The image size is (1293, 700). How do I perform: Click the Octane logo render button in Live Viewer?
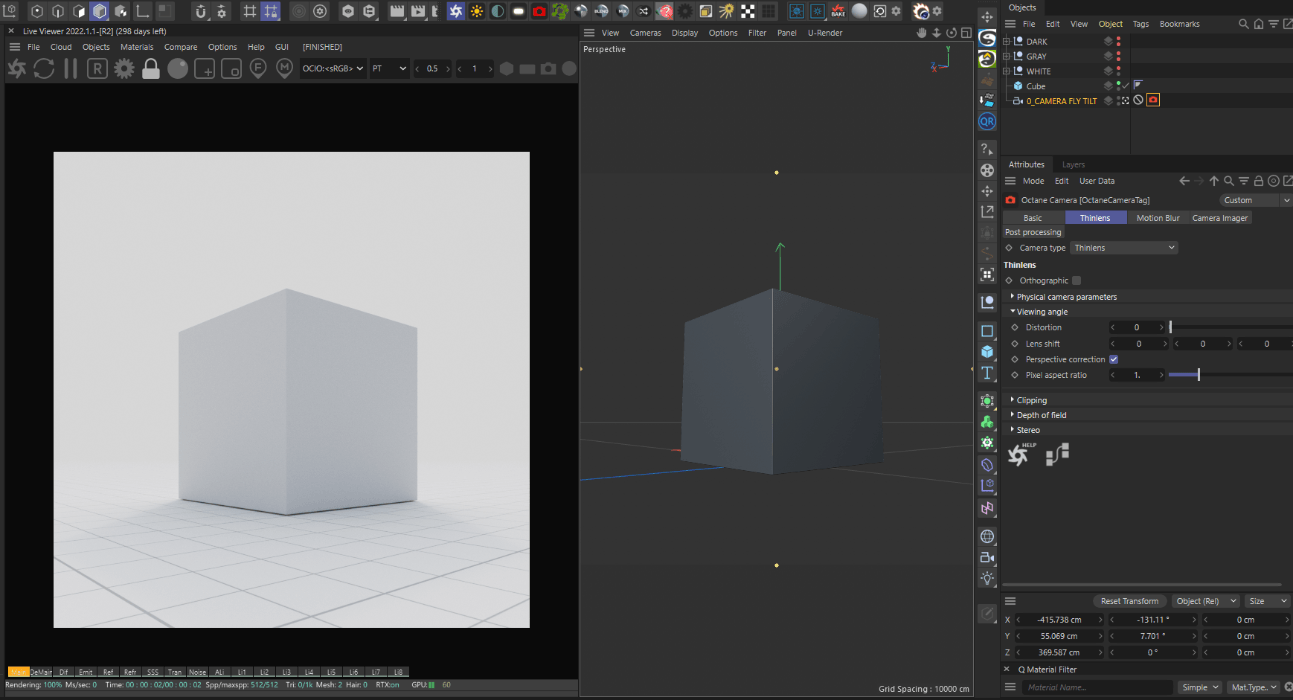coord(17,69)
